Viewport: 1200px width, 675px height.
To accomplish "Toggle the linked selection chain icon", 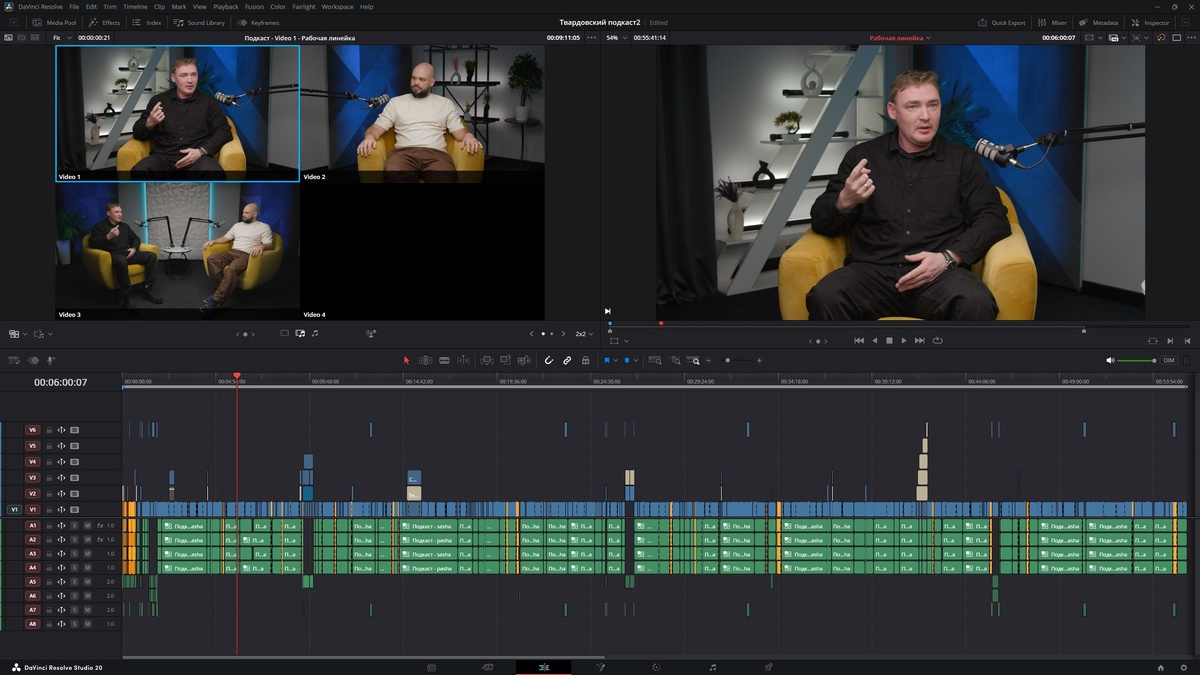I will [x=567, y=360].
